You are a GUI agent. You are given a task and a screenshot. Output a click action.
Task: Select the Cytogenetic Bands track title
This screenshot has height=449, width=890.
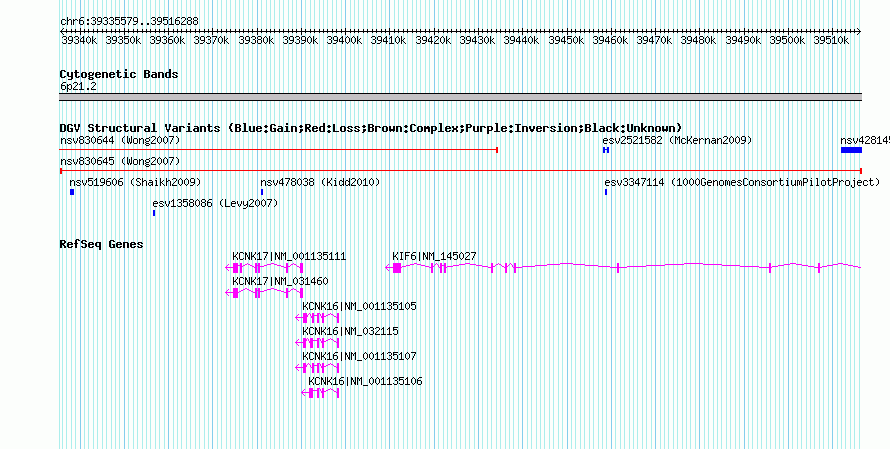click(119, 74)
